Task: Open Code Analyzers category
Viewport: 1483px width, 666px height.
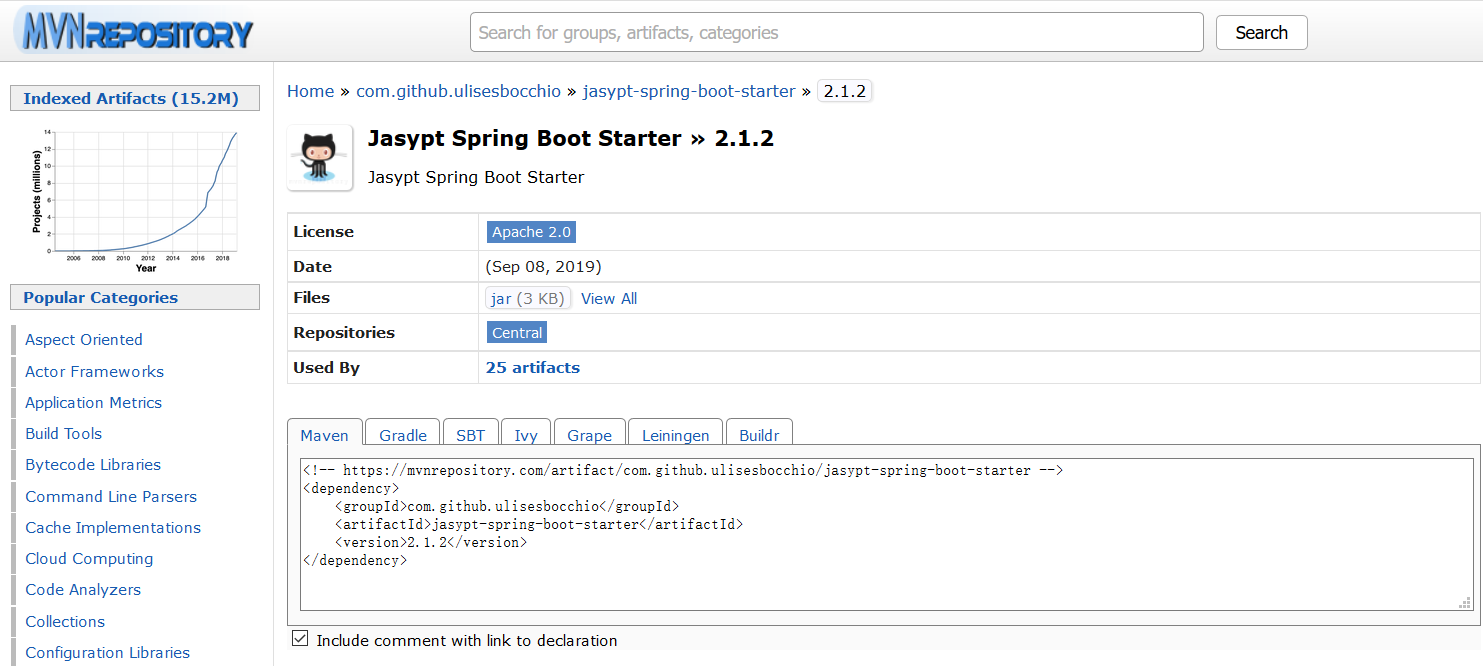Action: pos(83,589)
